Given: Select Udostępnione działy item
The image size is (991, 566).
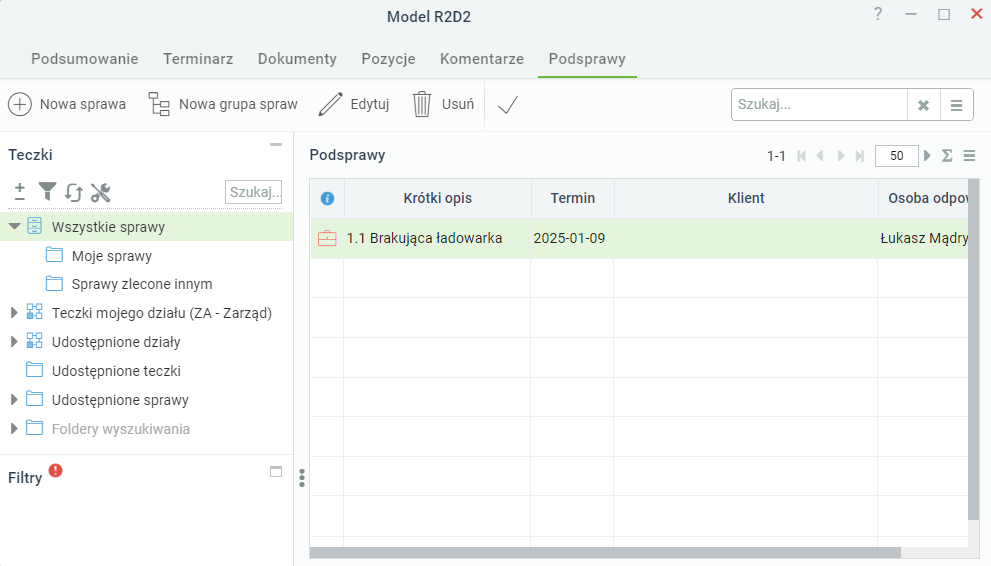Looking at the screenshot, I should (x=116, y=342).
